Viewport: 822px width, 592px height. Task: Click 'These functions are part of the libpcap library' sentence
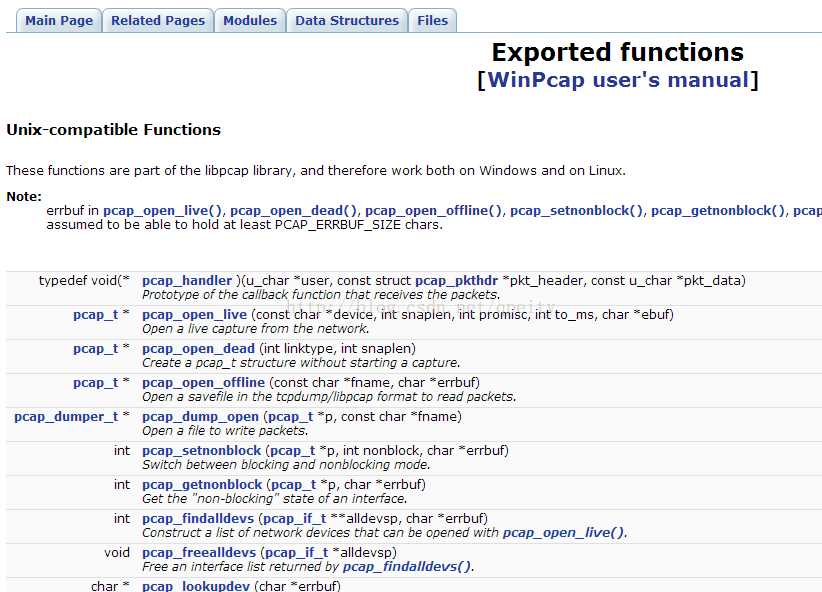point(316,171)
